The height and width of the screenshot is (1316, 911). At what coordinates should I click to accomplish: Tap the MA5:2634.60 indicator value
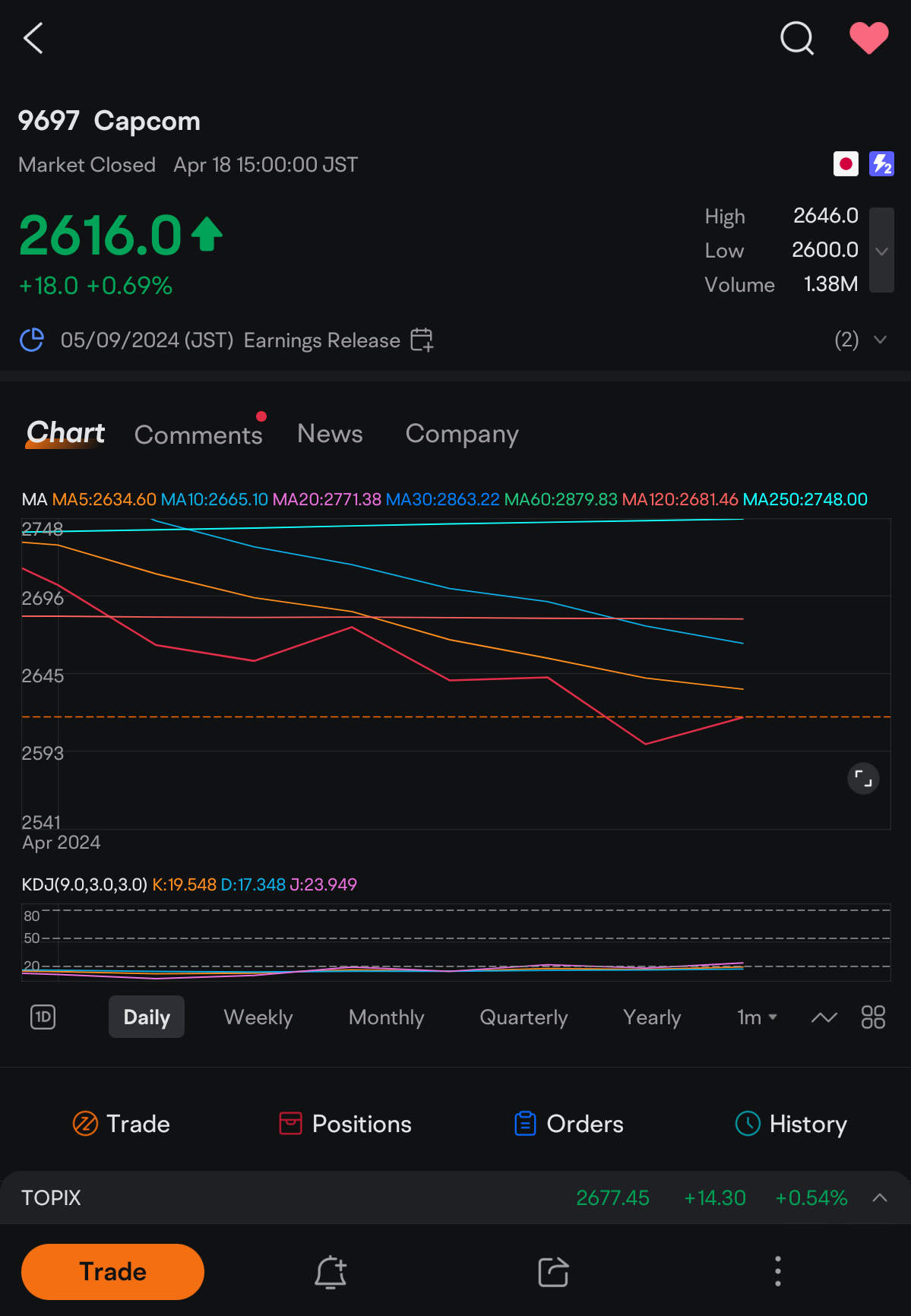click(104, 499)
